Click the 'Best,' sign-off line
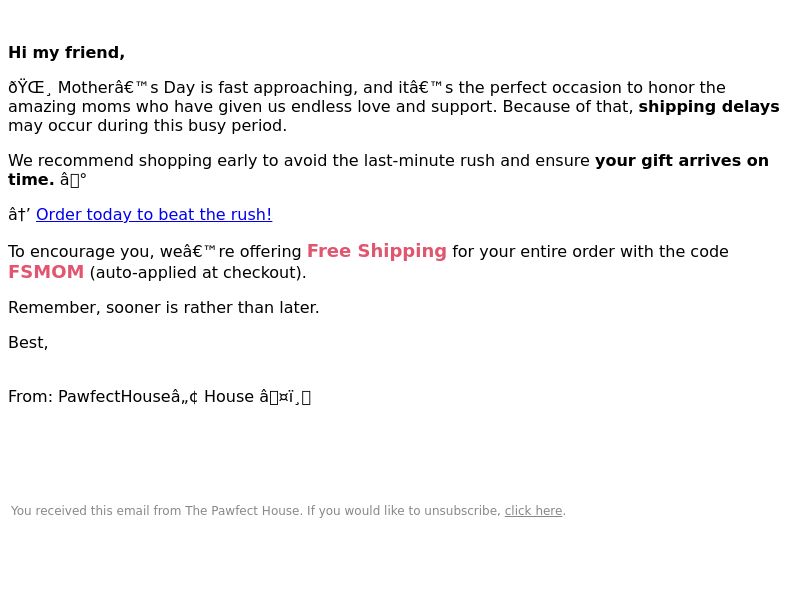This screenshot has height=600, width=800. coord(28,343)
